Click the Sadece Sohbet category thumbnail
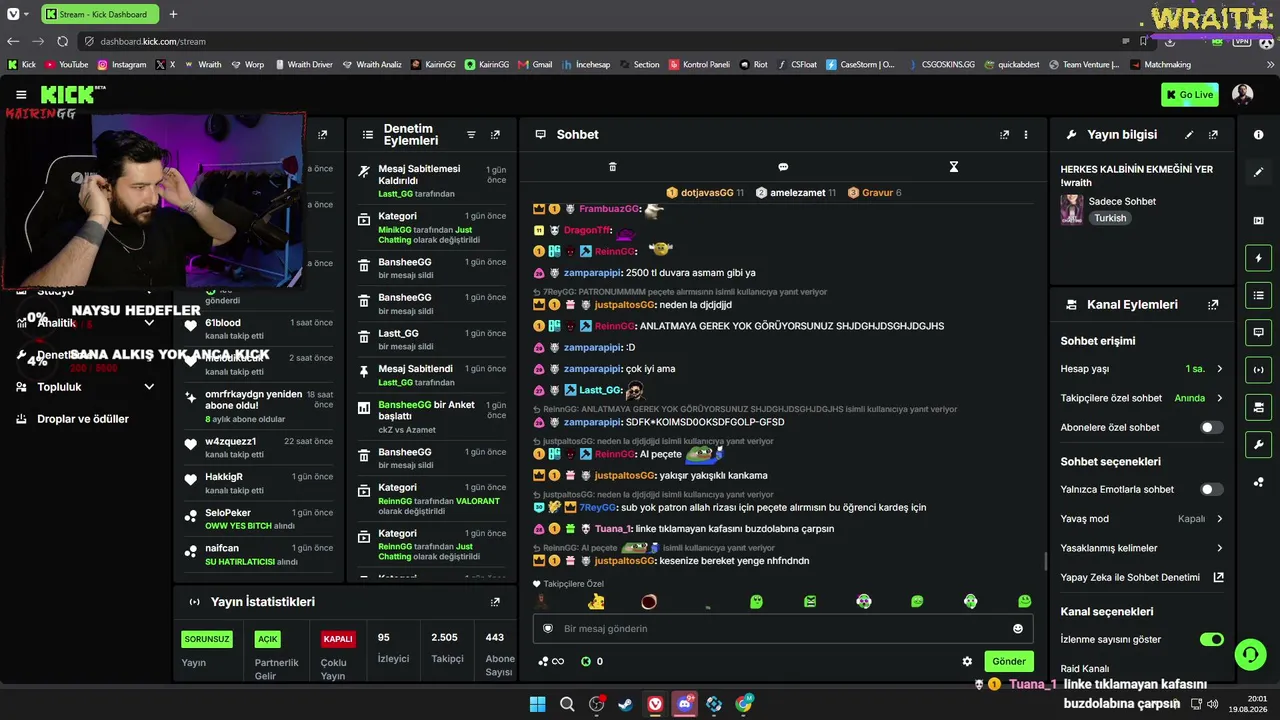The height and width of the screenshot is (720, 1280). tap(1072, 209)
